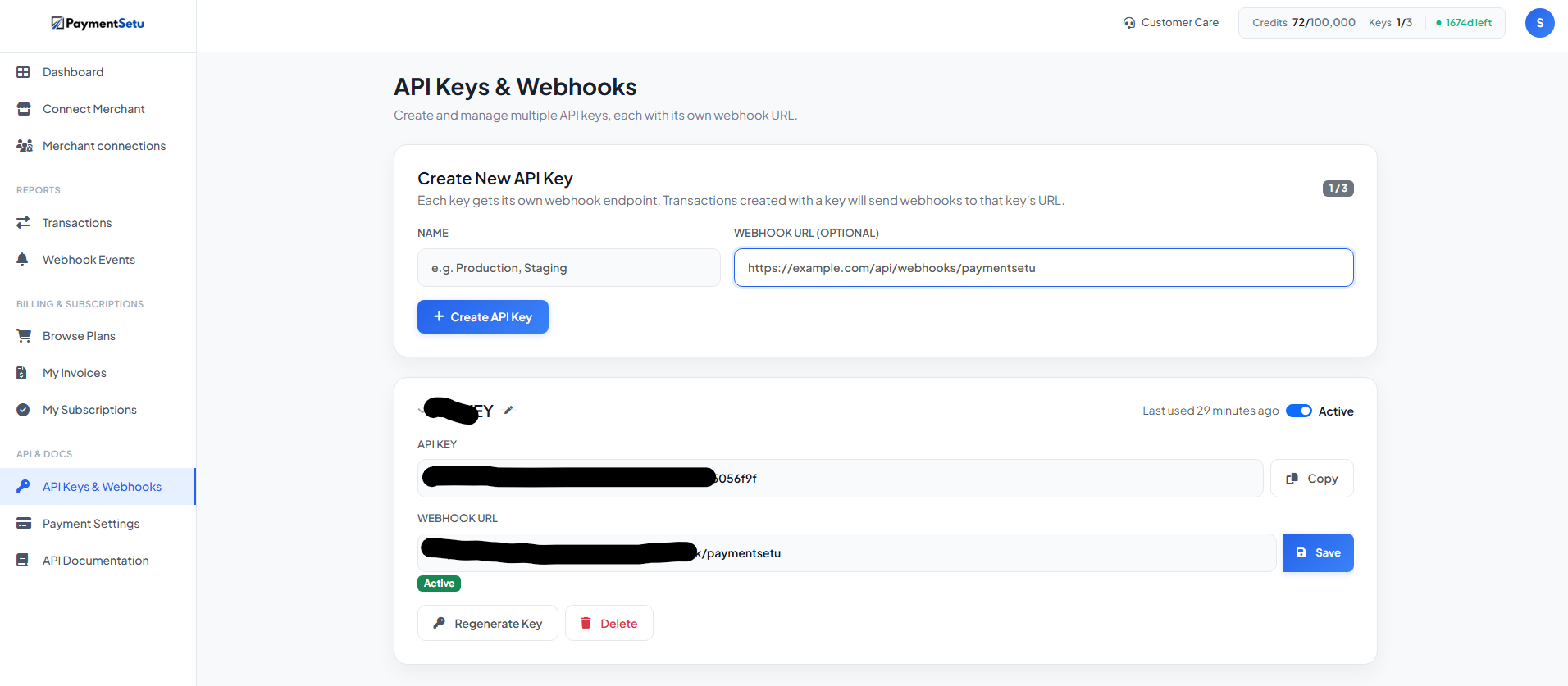Focus the Name input field
Viewport: 1568px width, 686px height.
(568, 268)
